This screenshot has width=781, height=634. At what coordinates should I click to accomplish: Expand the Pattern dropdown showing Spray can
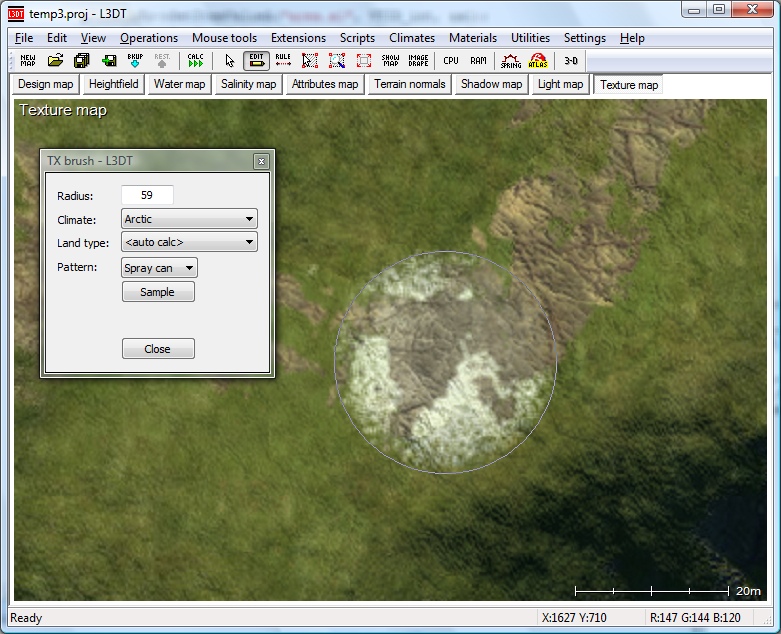[159, 268]
